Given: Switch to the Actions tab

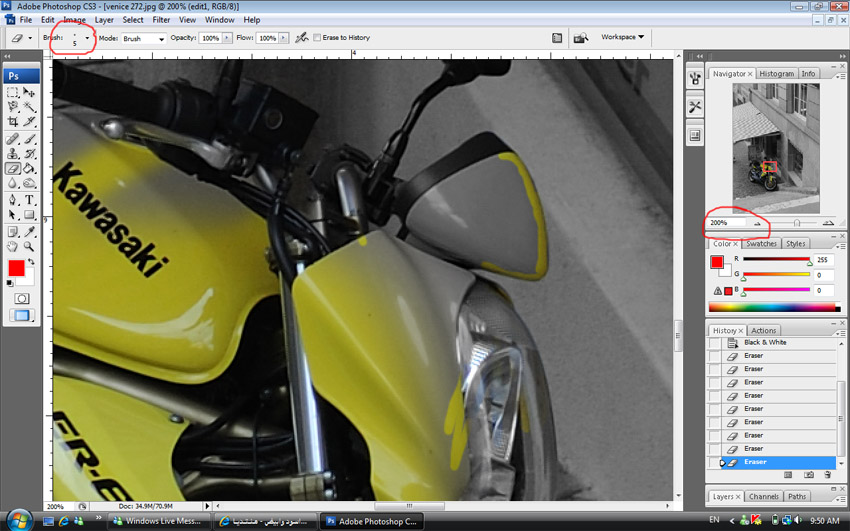Looking at the screenshot, I should point(764,331).
